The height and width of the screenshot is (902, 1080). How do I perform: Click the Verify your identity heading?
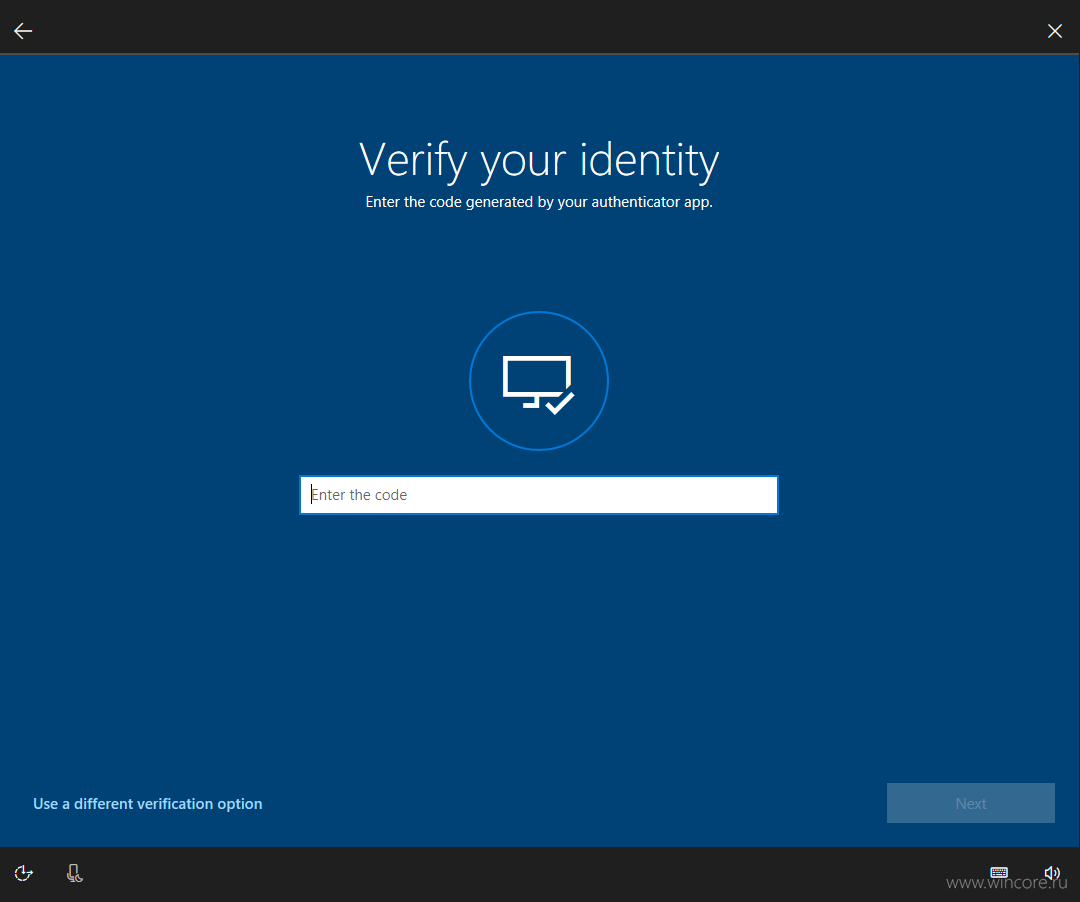click(x=539, y=160)
